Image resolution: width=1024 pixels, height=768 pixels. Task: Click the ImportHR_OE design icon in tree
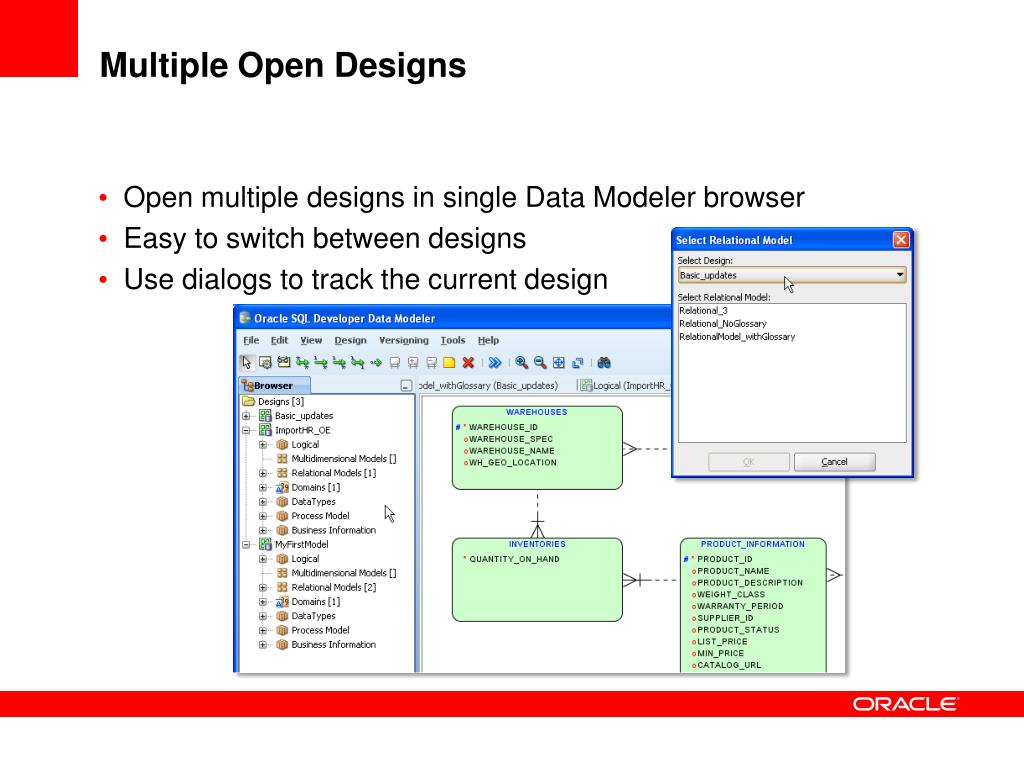265,430
